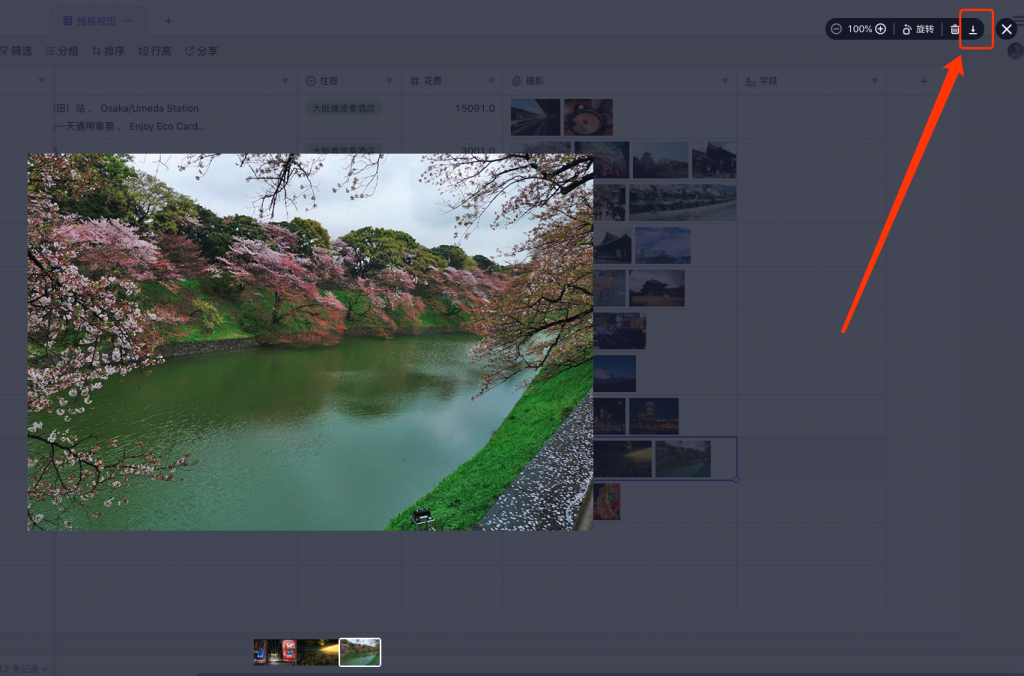Expand the 花费 column dropdown arrow

point(491,81)
